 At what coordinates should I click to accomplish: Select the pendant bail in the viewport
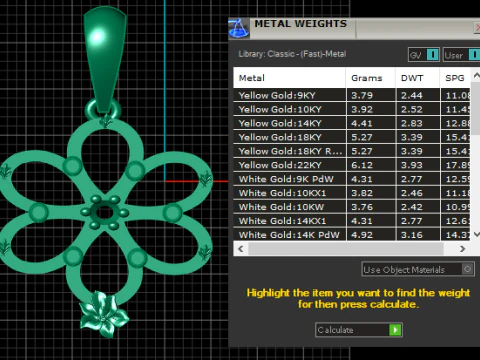[104, 60]
